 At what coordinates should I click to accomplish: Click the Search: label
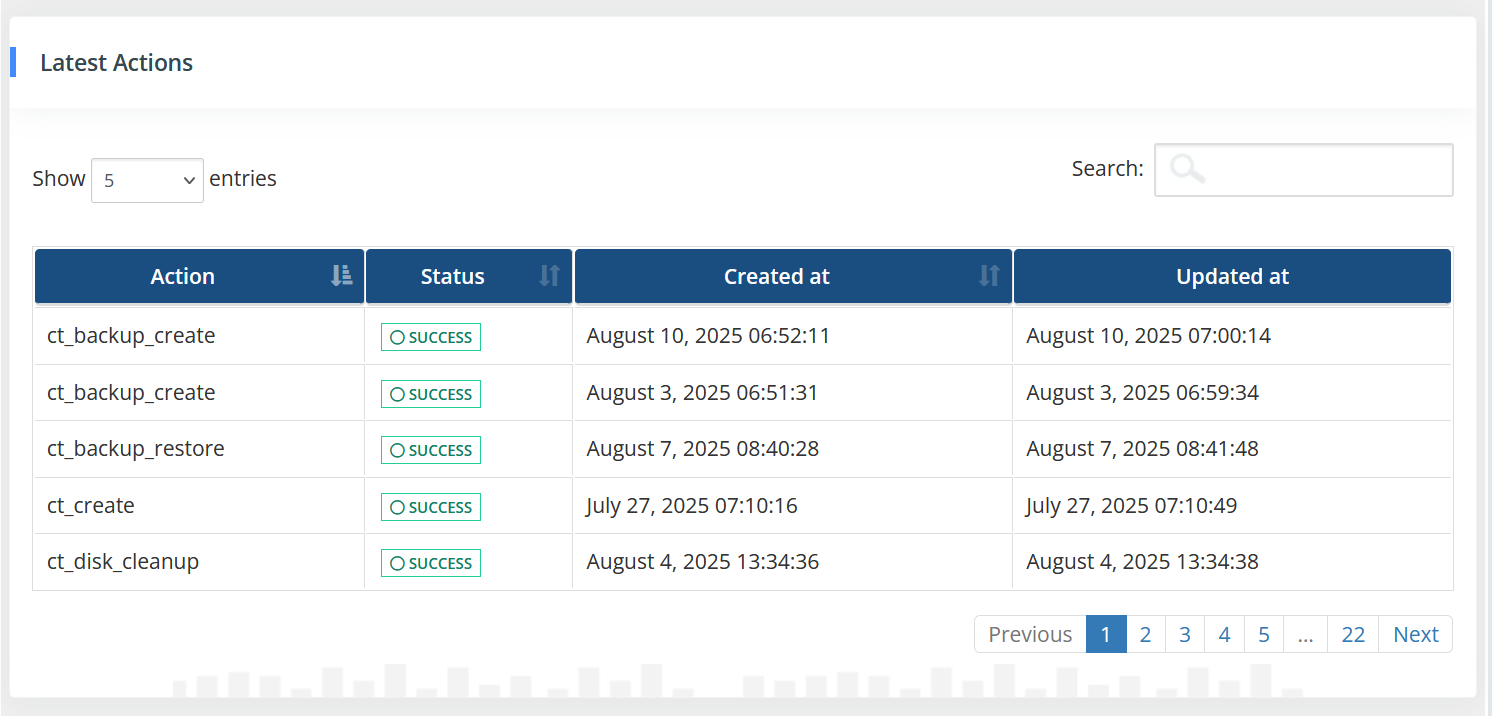click(x=1108, y=169)
